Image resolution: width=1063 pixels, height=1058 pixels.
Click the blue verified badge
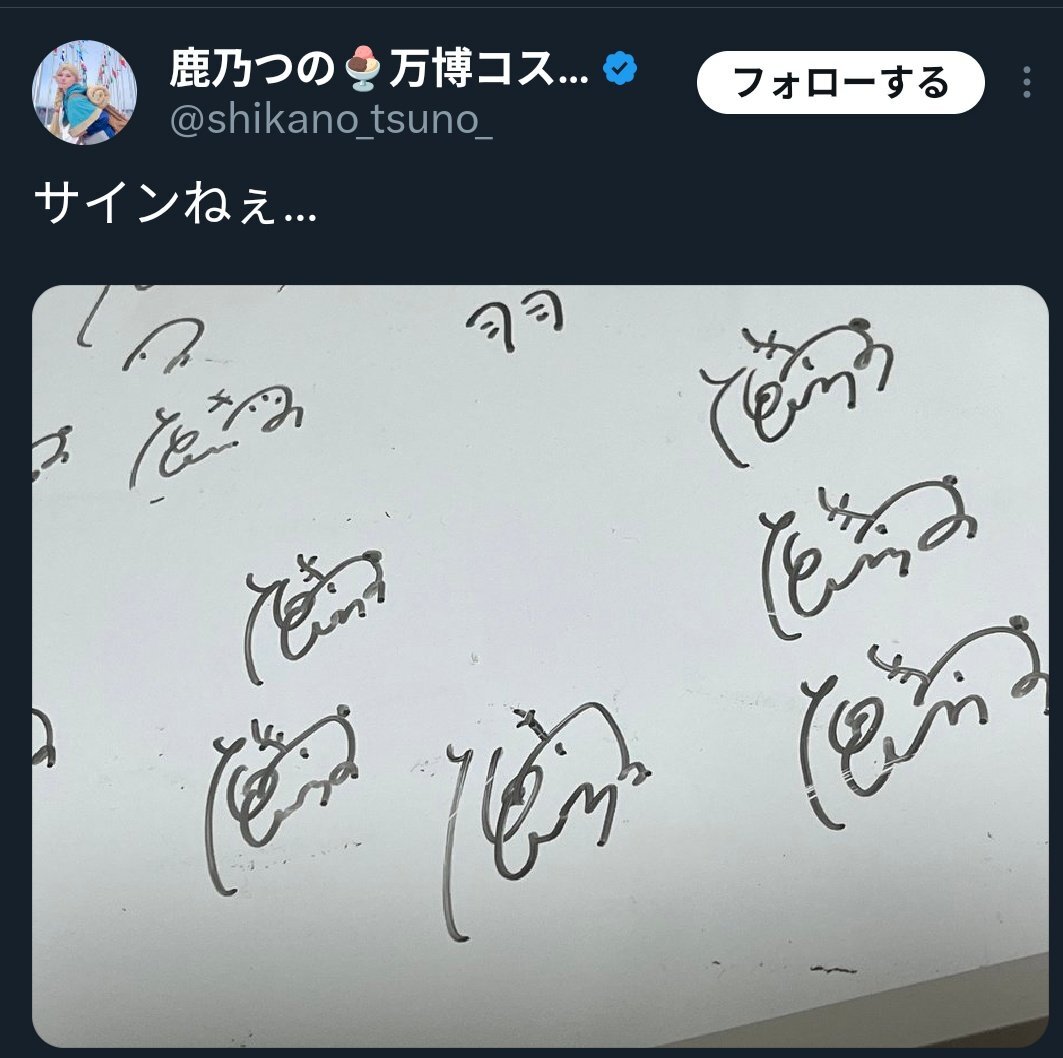coord(620,68)
